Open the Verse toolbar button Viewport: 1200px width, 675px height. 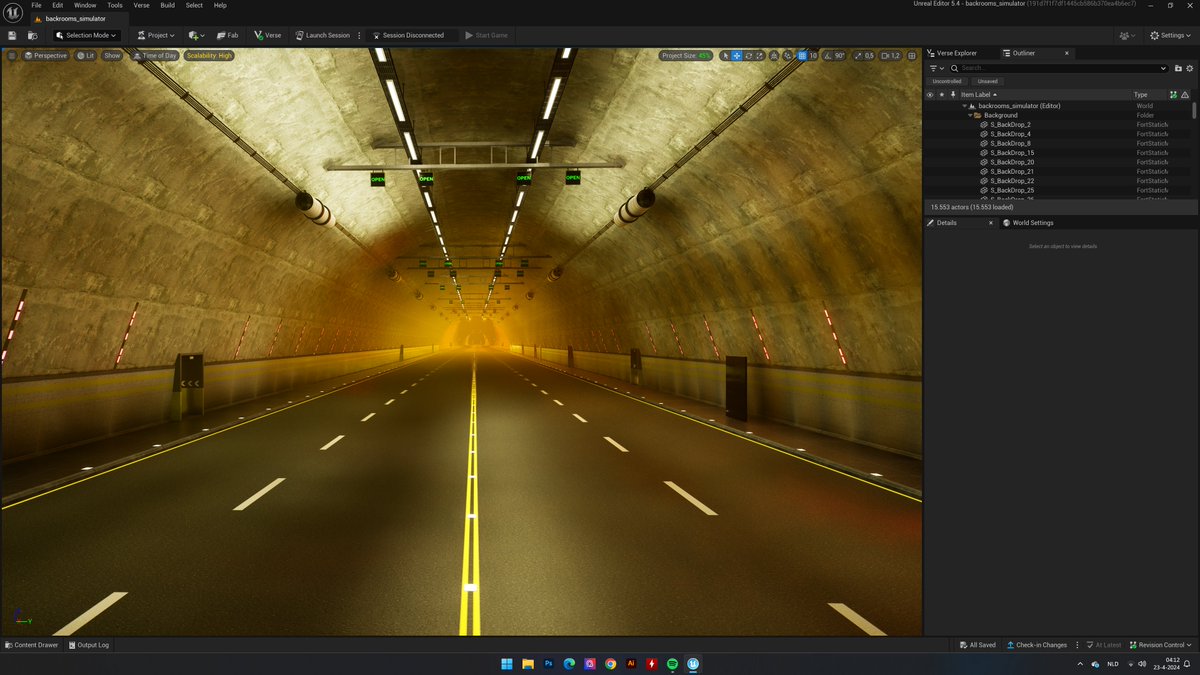[267, 35]
